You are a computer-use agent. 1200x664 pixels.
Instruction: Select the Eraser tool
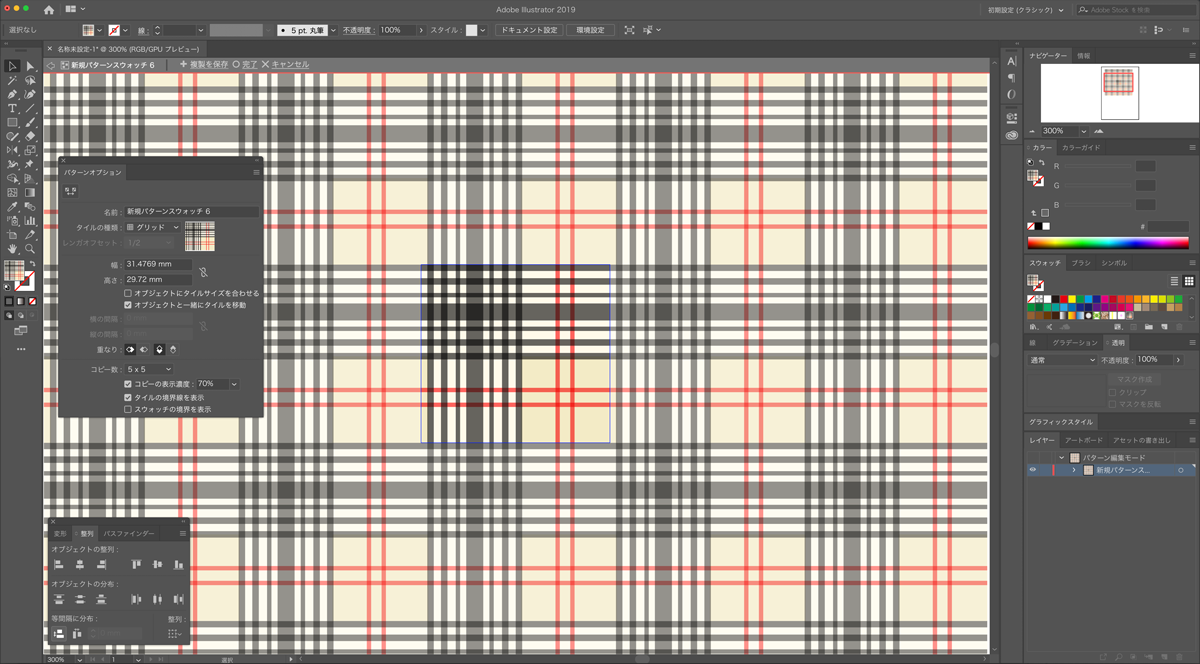click(30, 136)
